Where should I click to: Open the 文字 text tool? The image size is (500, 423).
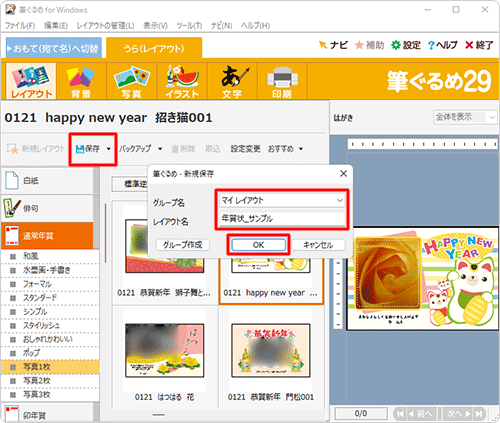(232, 81)
